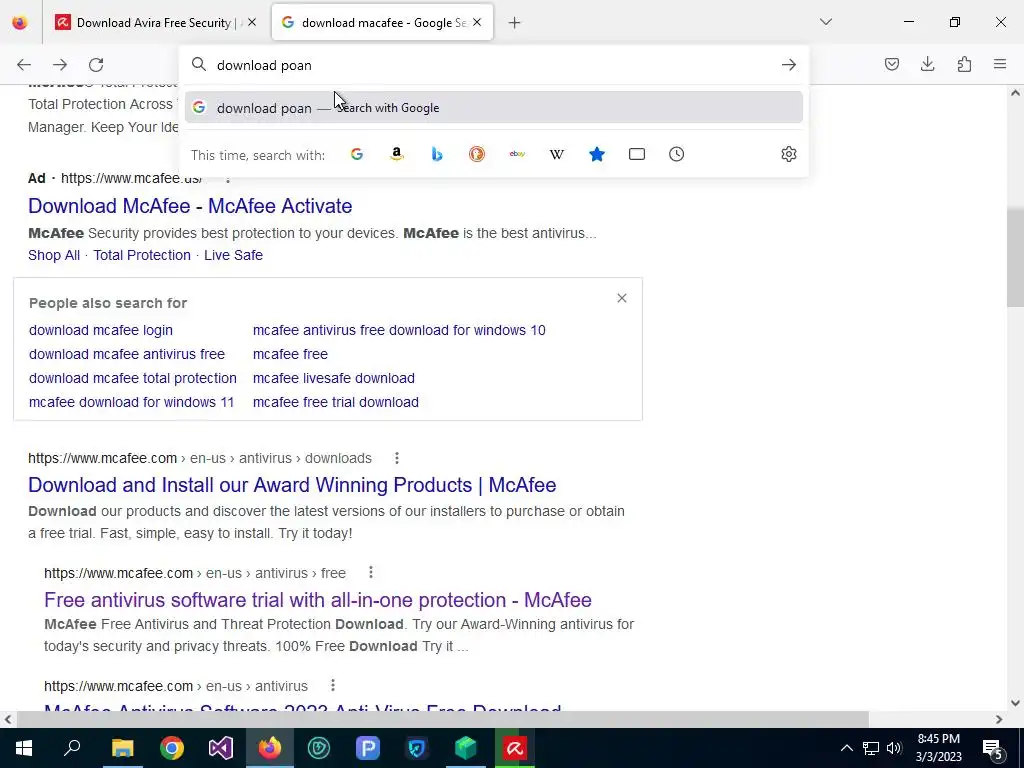Screen dimensions: 1024x768
Task: Open the Live Safe sitelink
Action: point(233,255)
